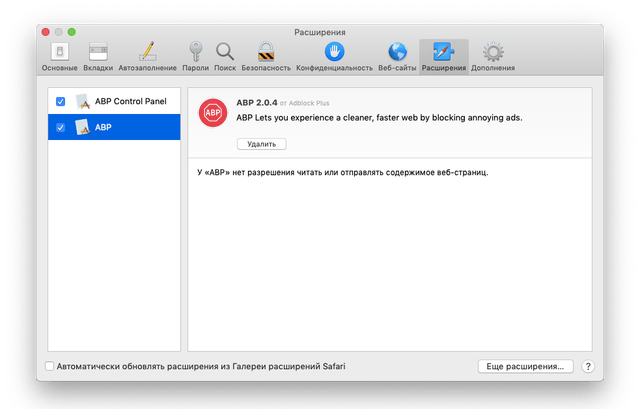This screenshot has height=409, width=640.
Task: Open the Вкладки preferences pane
Action: click(98, 56)
